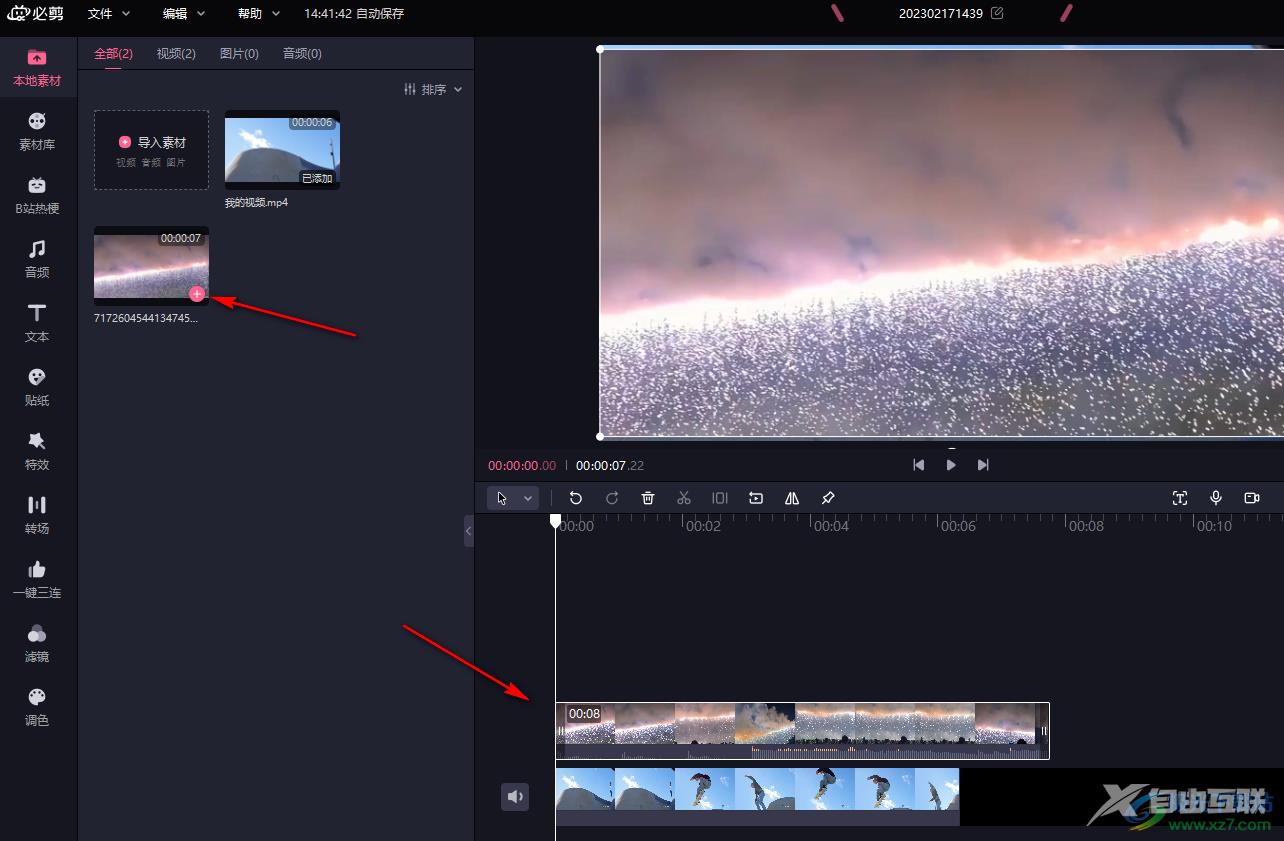The image size is (1284, 841).
Task: Open the 帮助 menu
Action: pyautogui.click(x=259, y=14)
